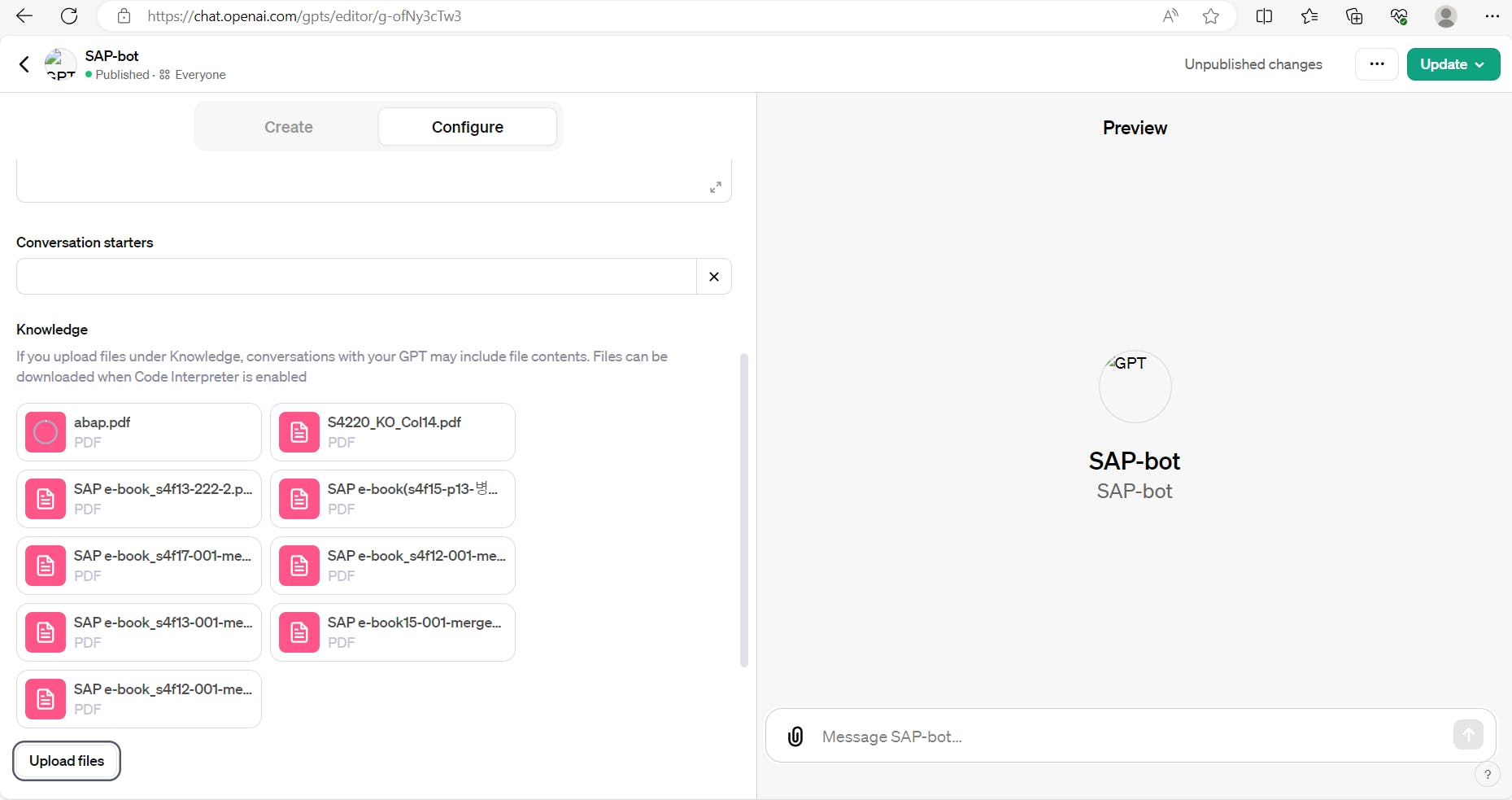Open the Update dropdown button
Screen dimensions: 1512x800
tap(1453, 64)
